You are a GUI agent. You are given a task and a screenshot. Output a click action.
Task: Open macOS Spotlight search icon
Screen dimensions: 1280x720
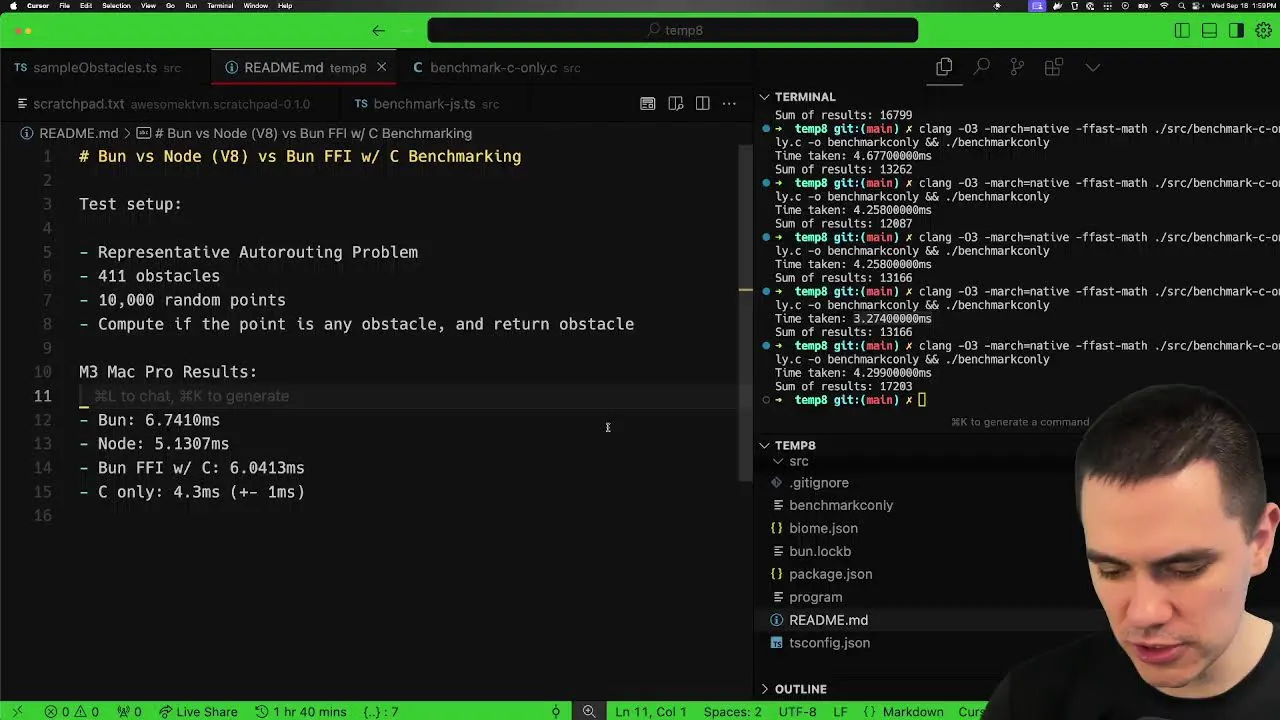[x=1180, y=5]
